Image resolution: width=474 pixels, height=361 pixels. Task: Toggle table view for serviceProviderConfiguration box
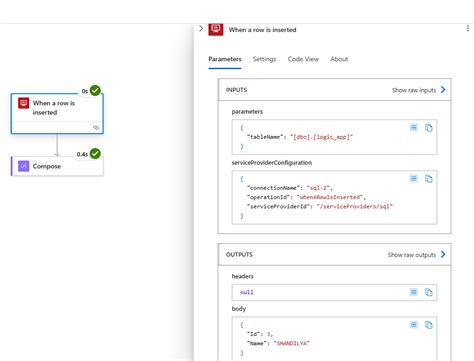[x=414, y=179]
